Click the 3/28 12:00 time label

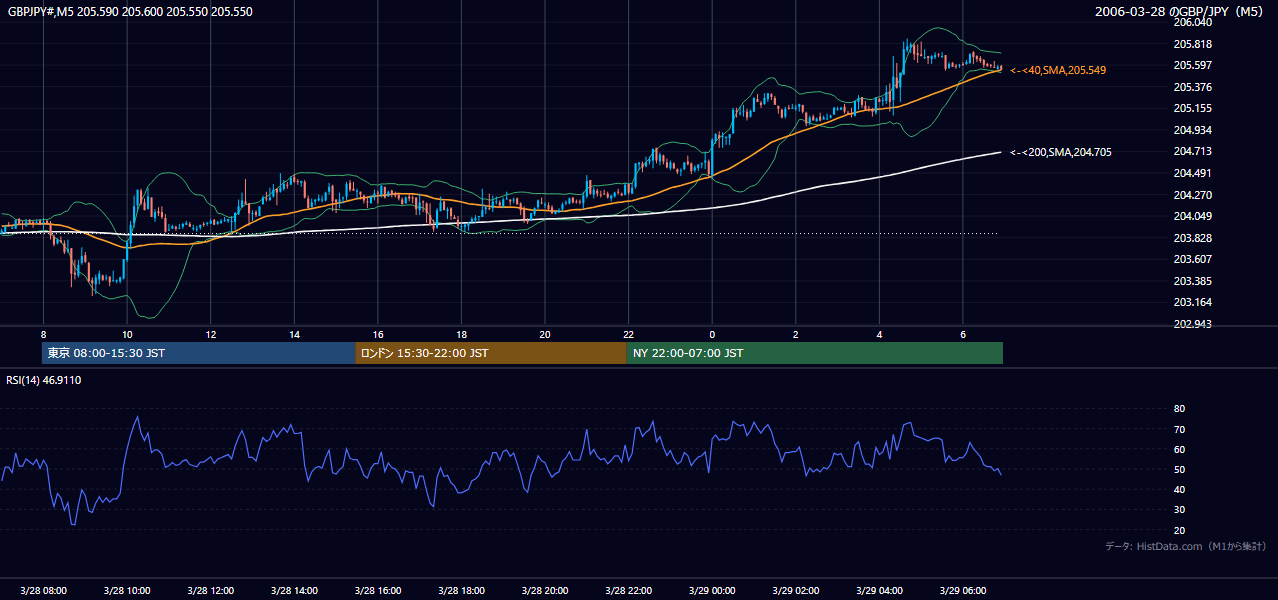(210, 591)
